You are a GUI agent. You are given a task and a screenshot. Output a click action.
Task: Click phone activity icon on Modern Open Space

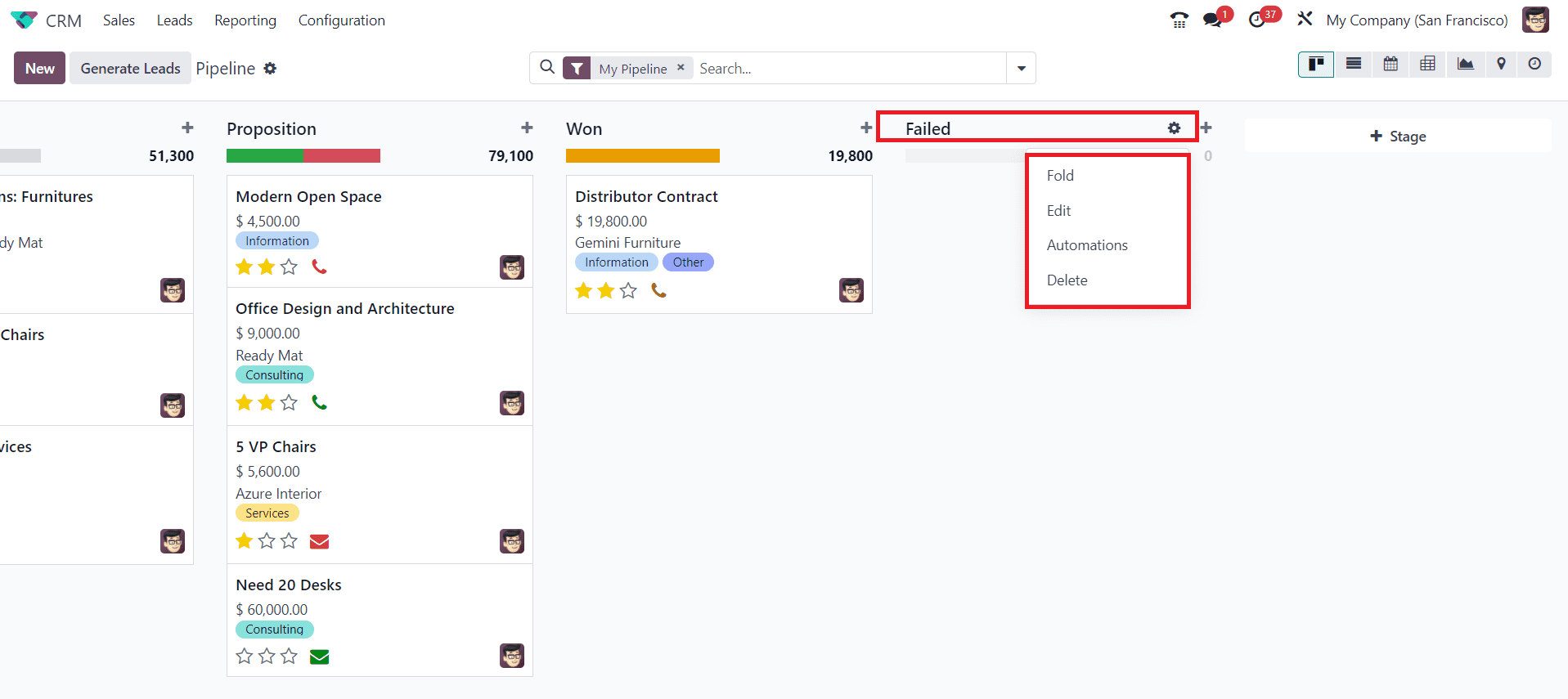click(320, 267)
